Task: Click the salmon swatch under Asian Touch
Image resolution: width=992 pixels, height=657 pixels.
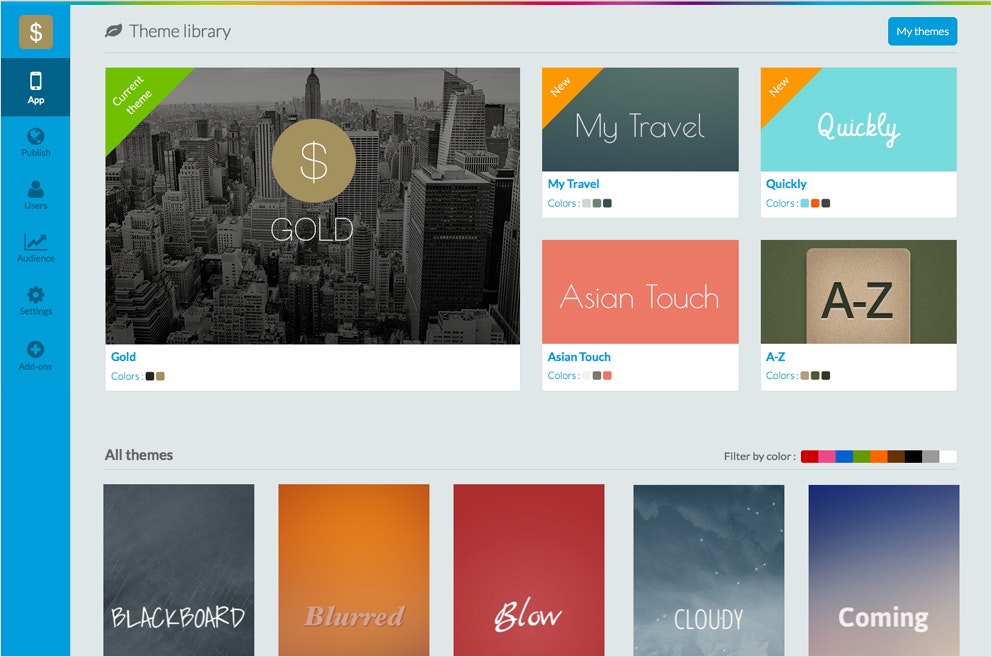Action: [607, 375]
